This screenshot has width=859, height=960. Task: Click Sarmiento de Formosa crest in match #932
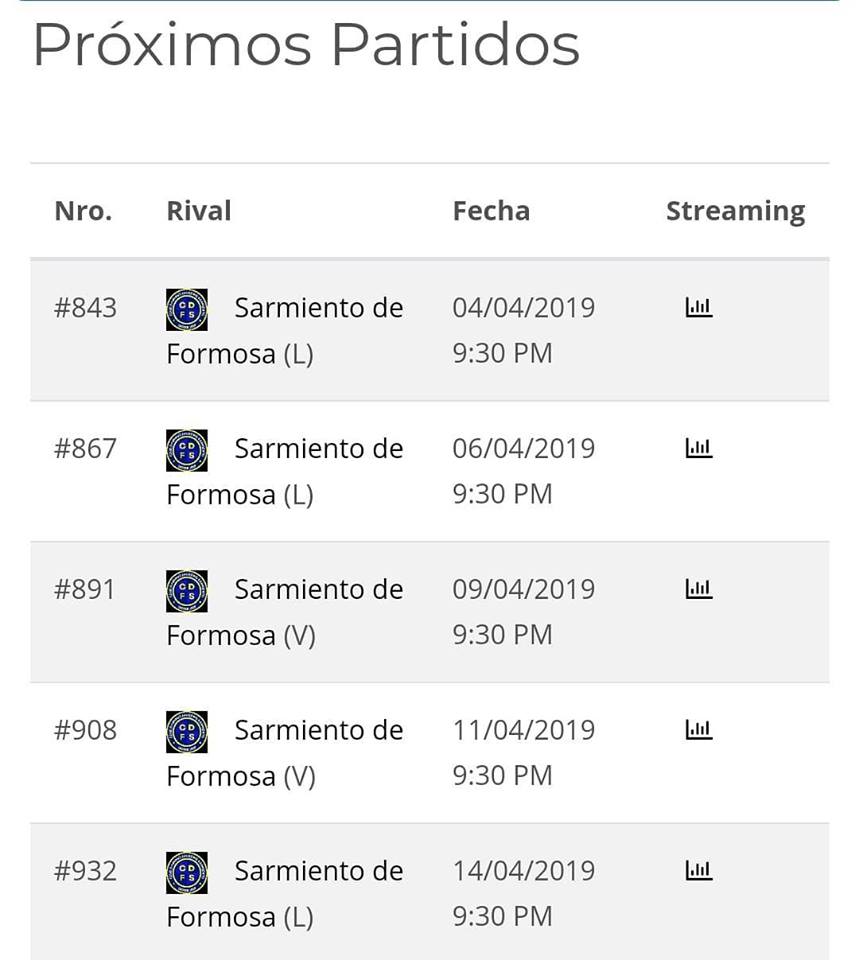(x=187, y=873)
